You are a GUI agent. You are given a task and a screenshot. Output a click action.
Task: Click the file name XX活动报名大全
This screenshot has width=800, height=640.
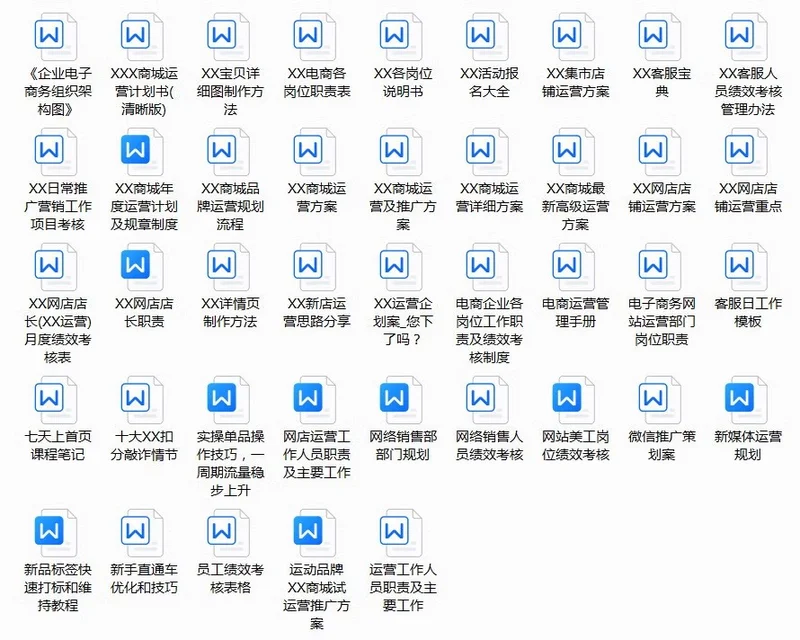489,83
